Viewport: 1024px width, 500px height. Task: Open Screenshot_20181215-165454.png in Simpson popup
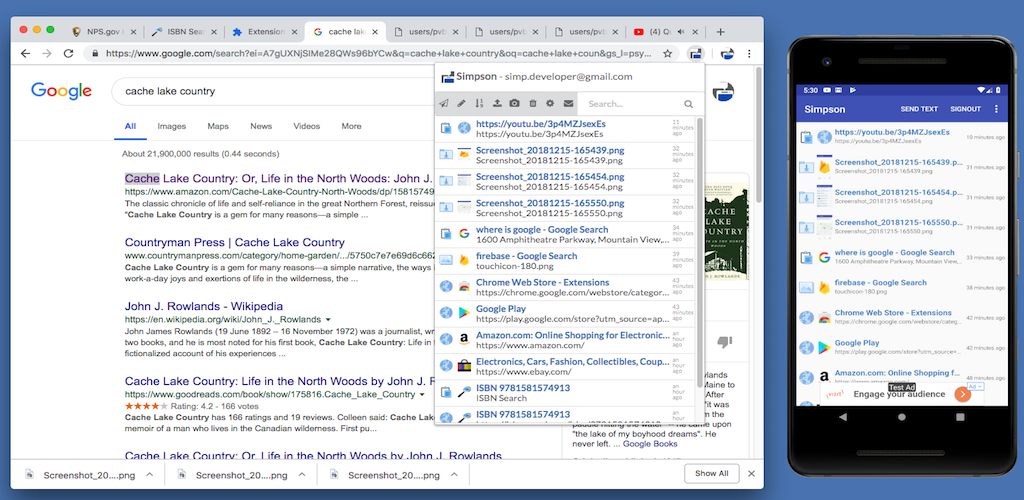550,176
